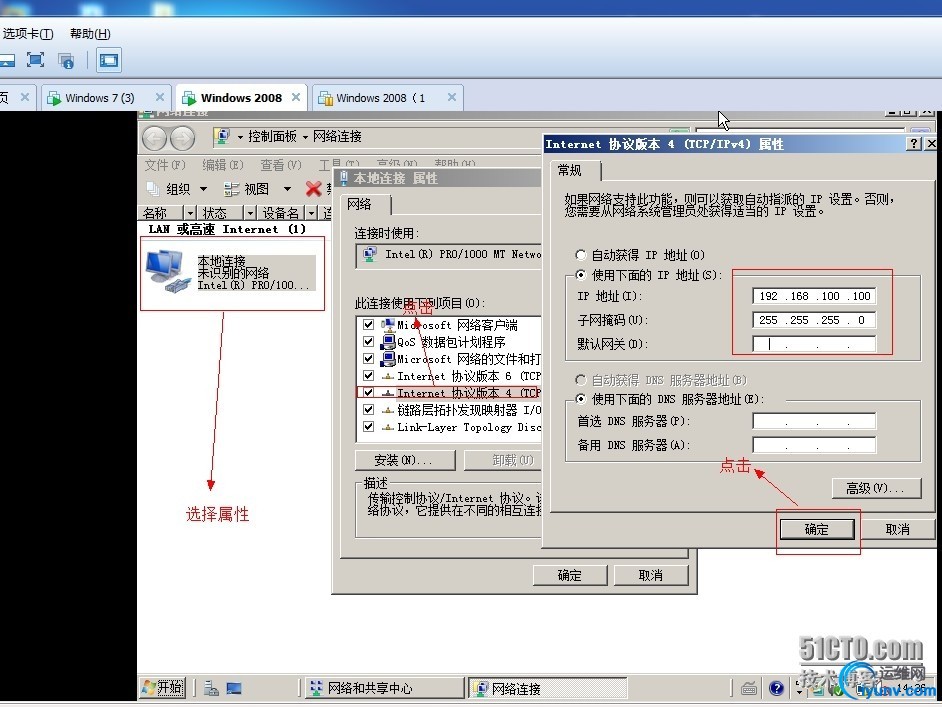Open the 文件(F) menu

[x=165, y=165]
